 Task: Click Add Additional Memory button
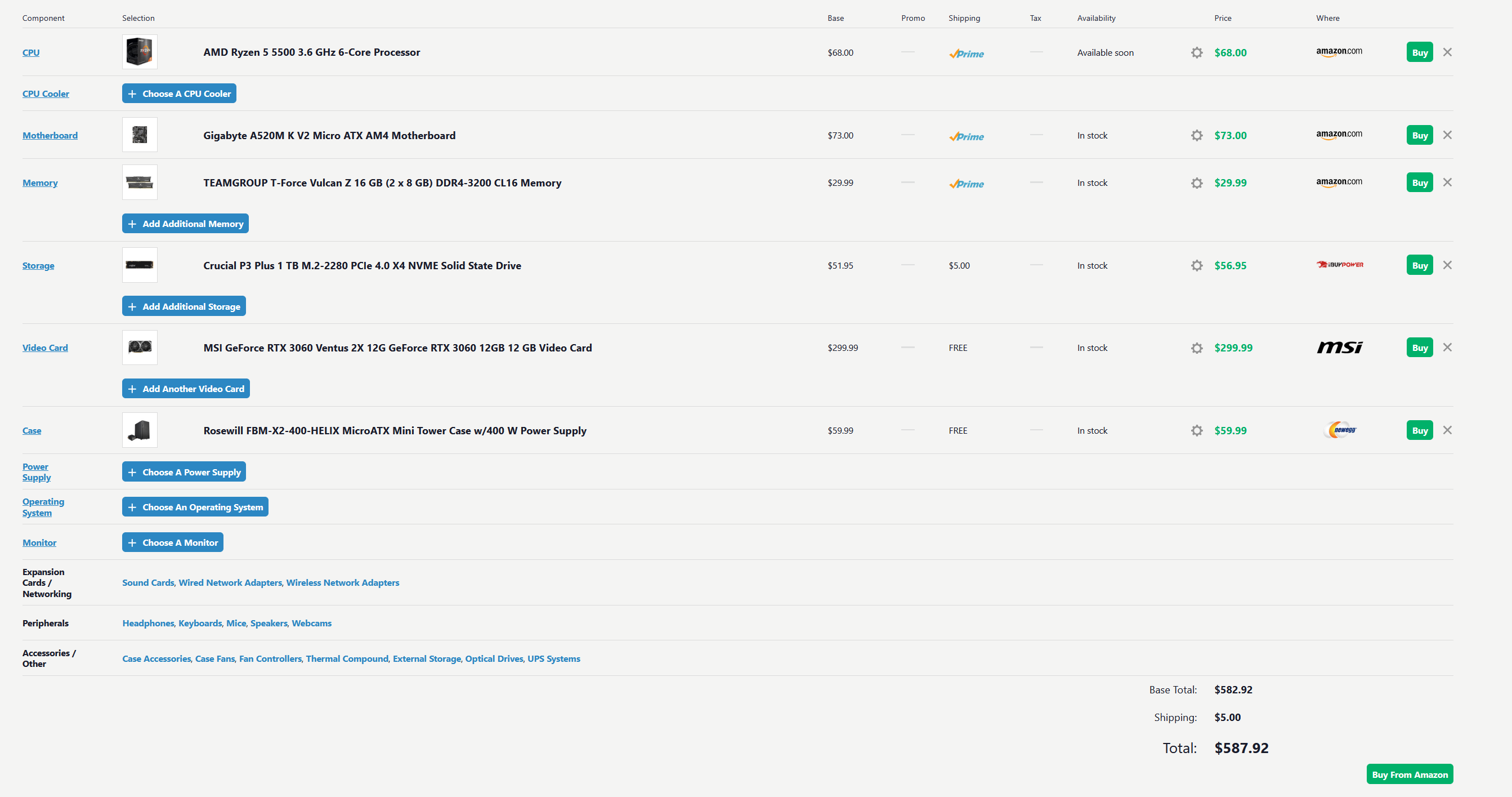185,224
